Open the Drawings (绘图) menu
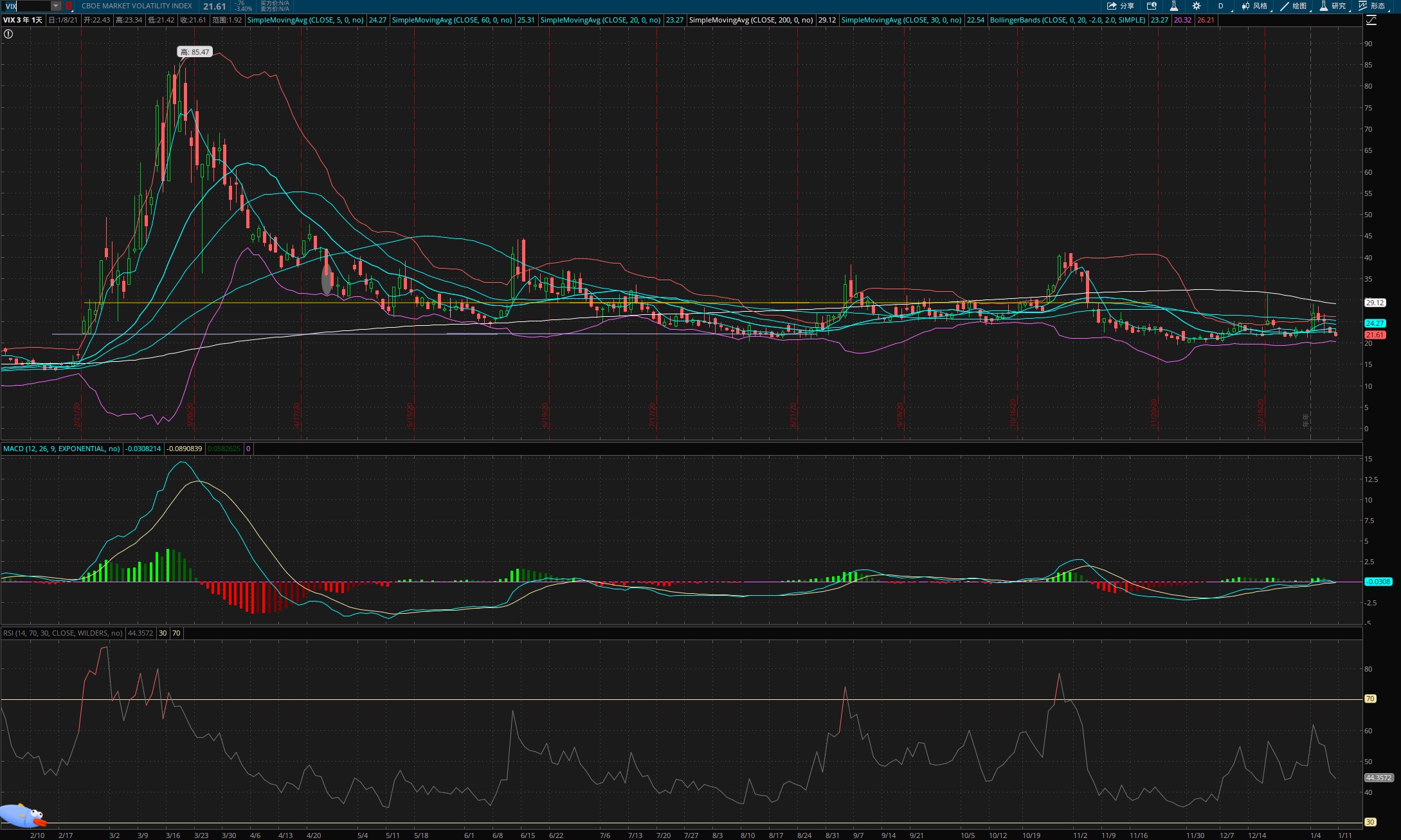Image resolution: width=1401 pixels, height=840 pixels. (x=1294, y=6)
